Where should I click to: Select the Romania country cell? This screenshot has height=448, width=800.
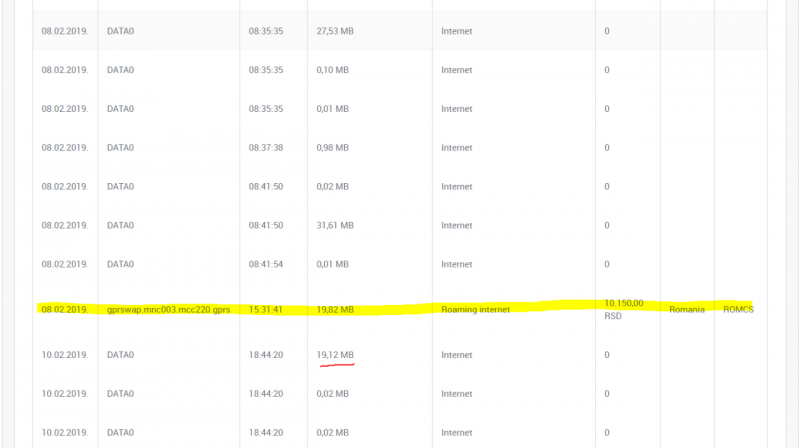[x=687, y=310]
